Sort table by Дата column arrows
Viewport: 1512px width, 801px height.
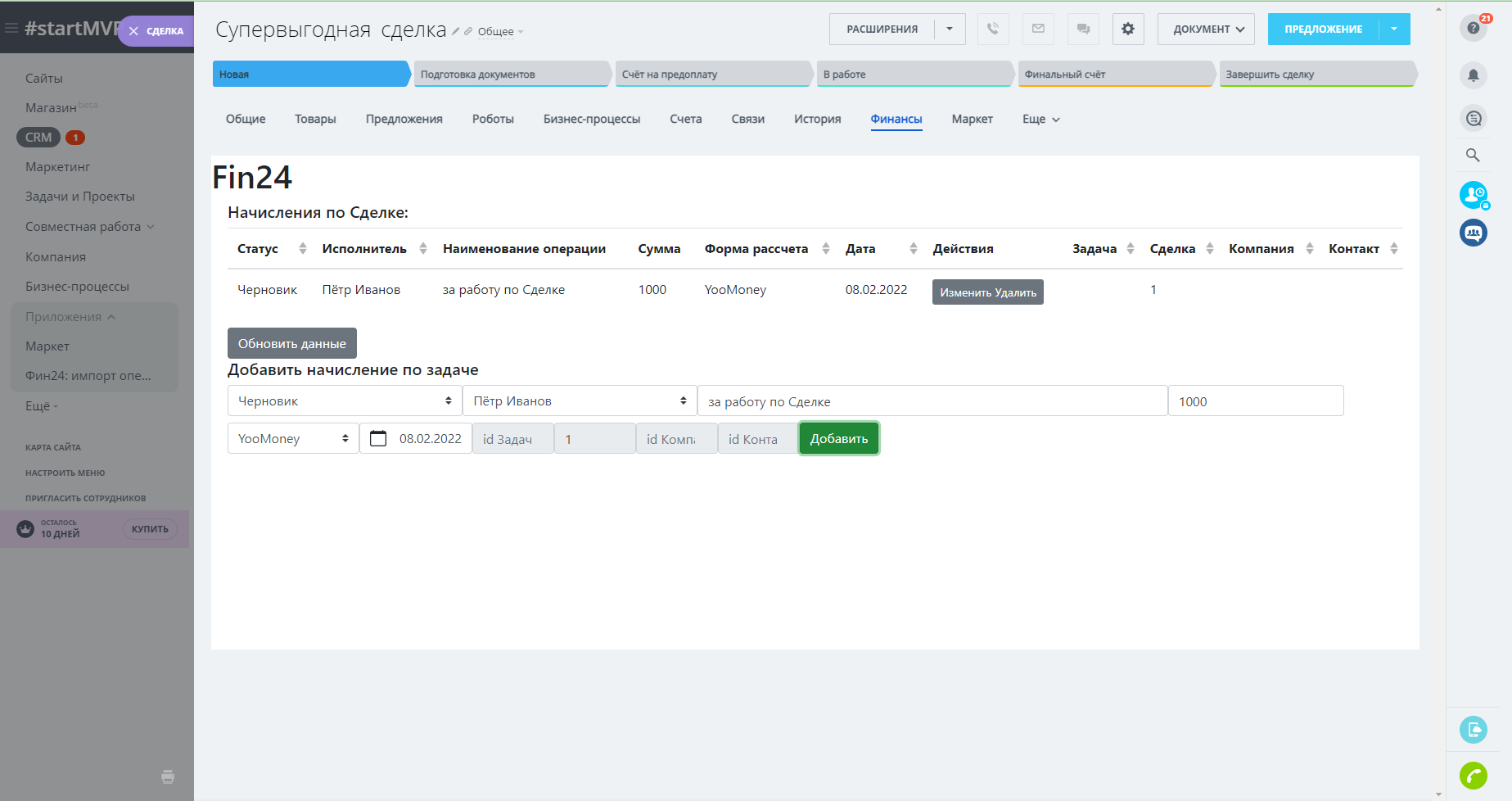913,249
